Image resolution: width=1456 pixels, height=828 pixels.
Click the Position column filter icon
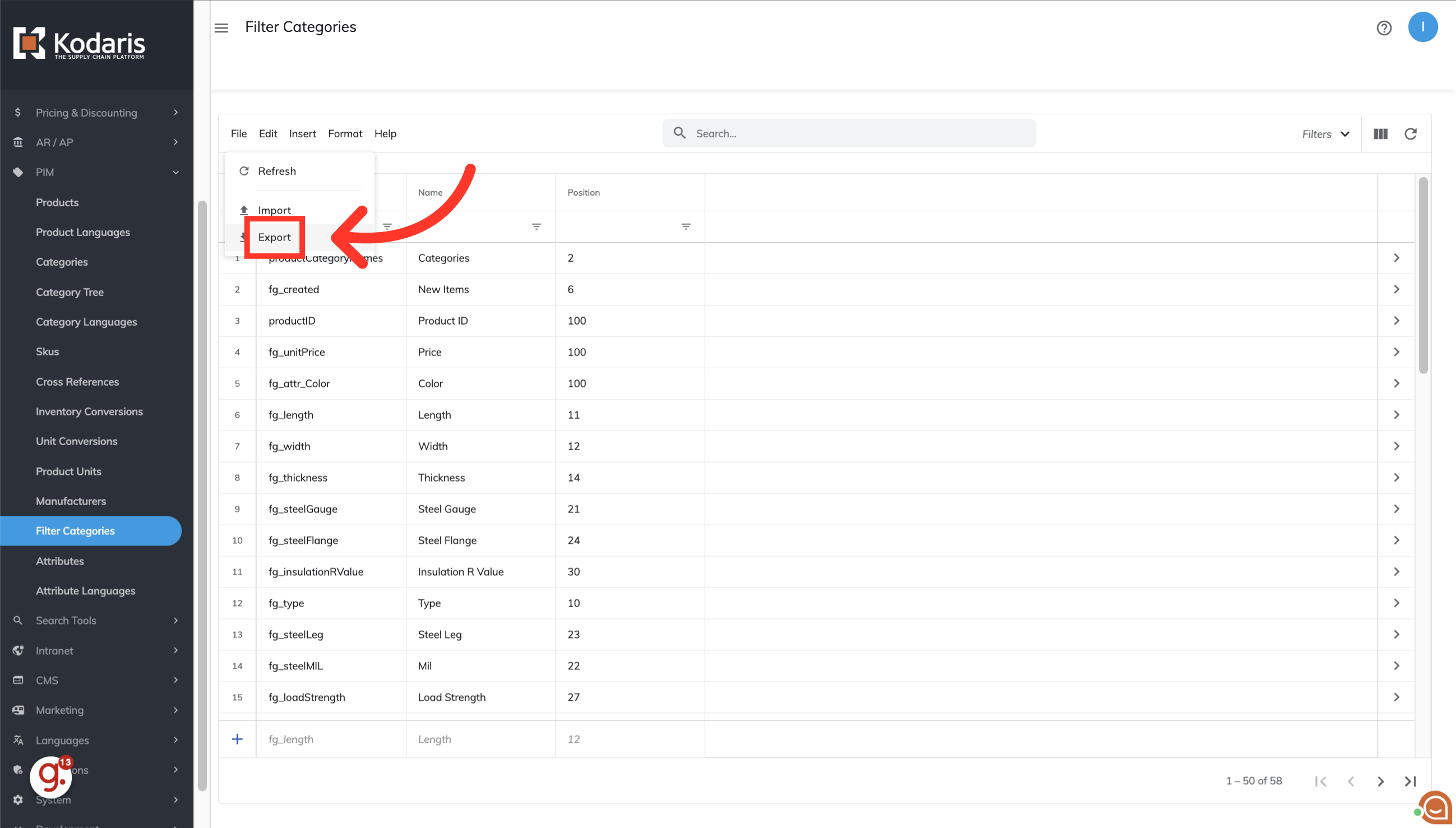(685, 226)
